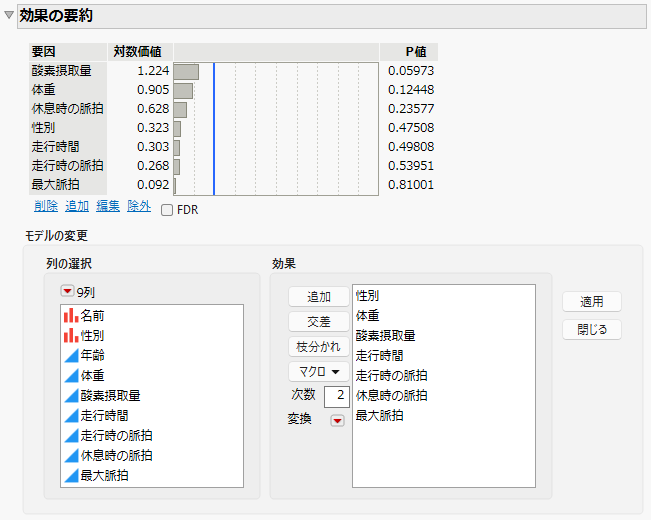Click the continuous icon next to 休息時の脈拍 column

pyautogui.click(x=71, y=455)
